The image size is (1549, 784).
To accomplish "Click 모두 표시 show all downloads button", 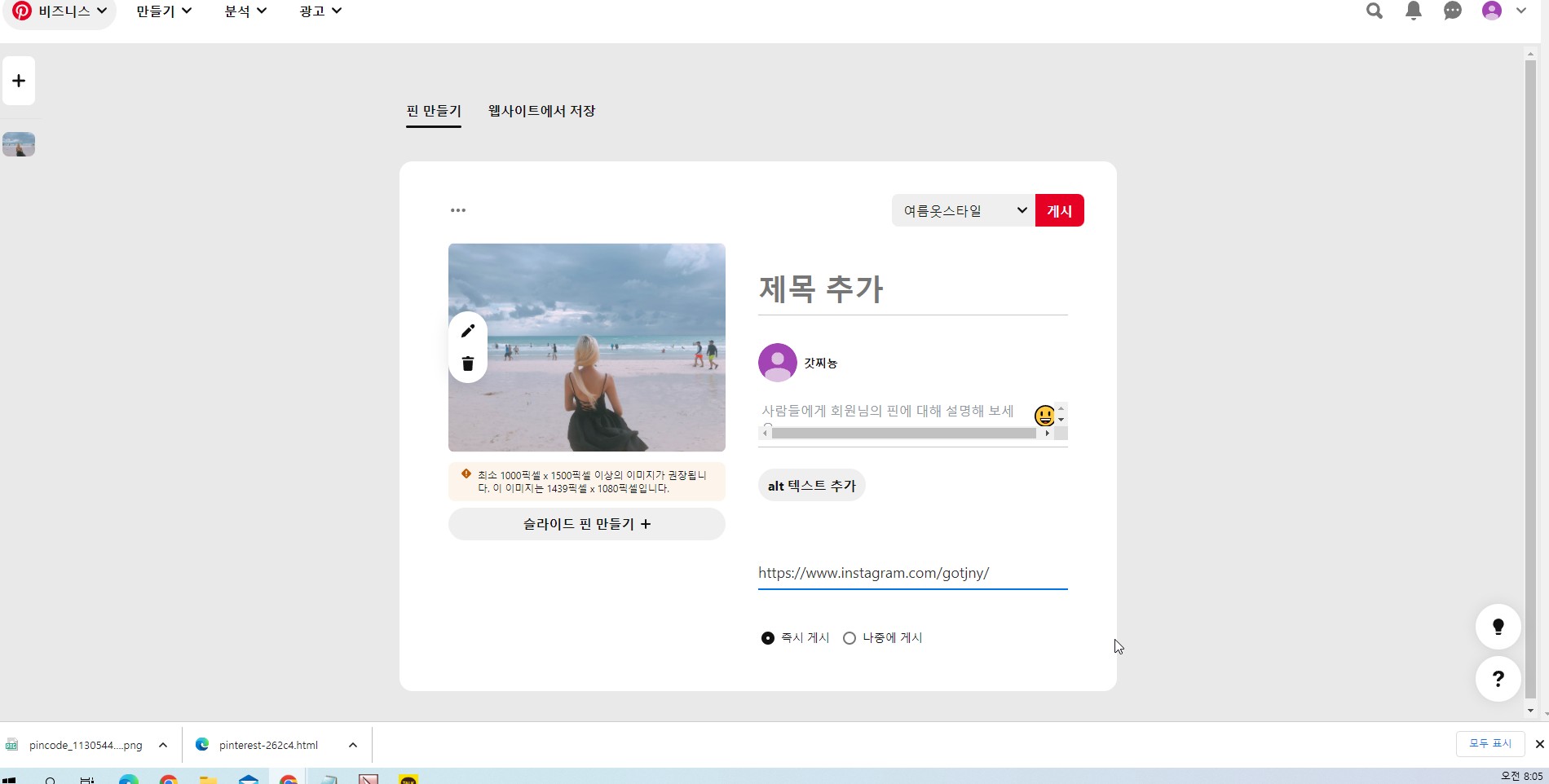I will [x=1490, y=743].
